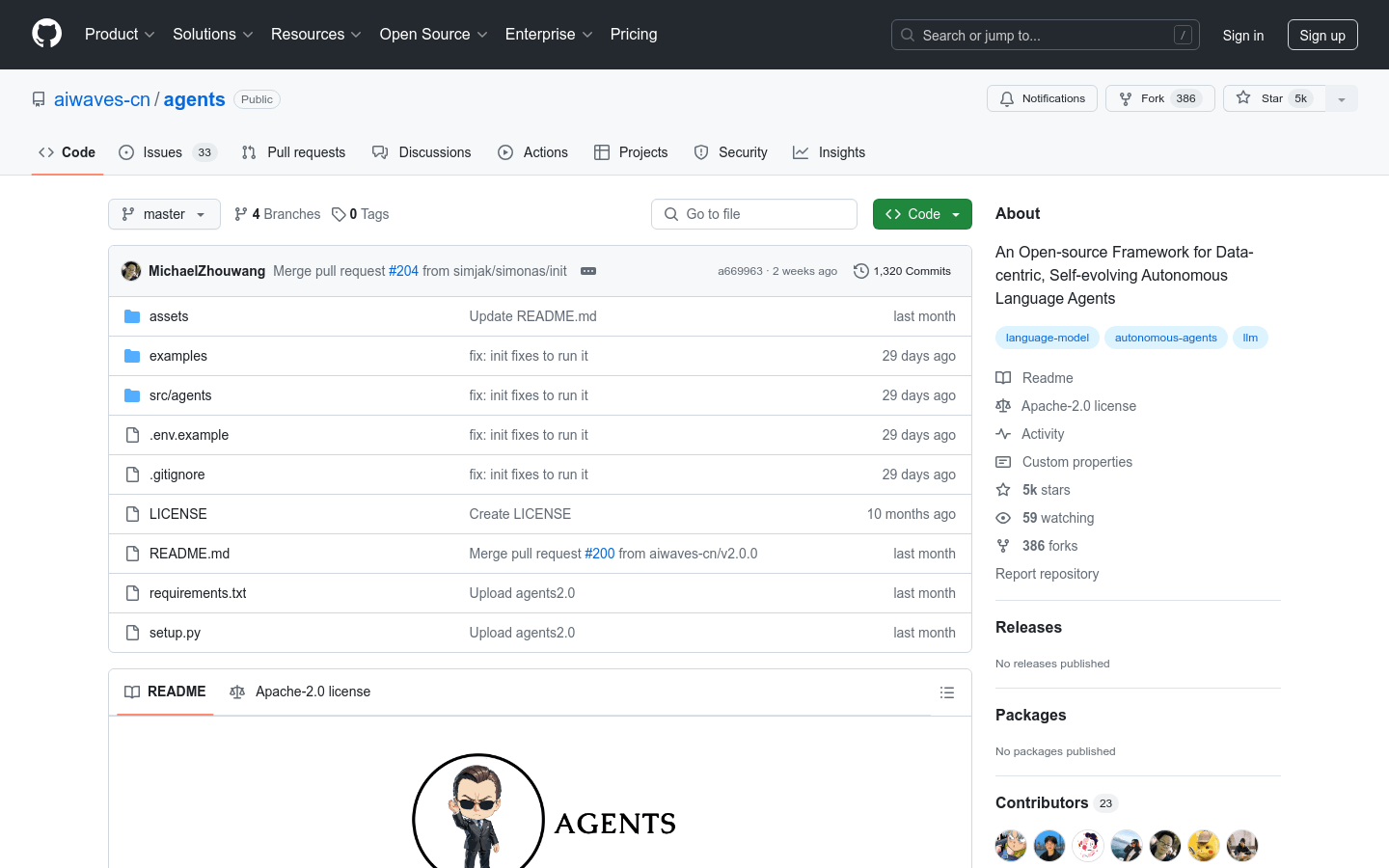The height and width of the screenshot is (868, 1389).
Task: Click the fork icon in Fork button
Action: [1126, 98]
